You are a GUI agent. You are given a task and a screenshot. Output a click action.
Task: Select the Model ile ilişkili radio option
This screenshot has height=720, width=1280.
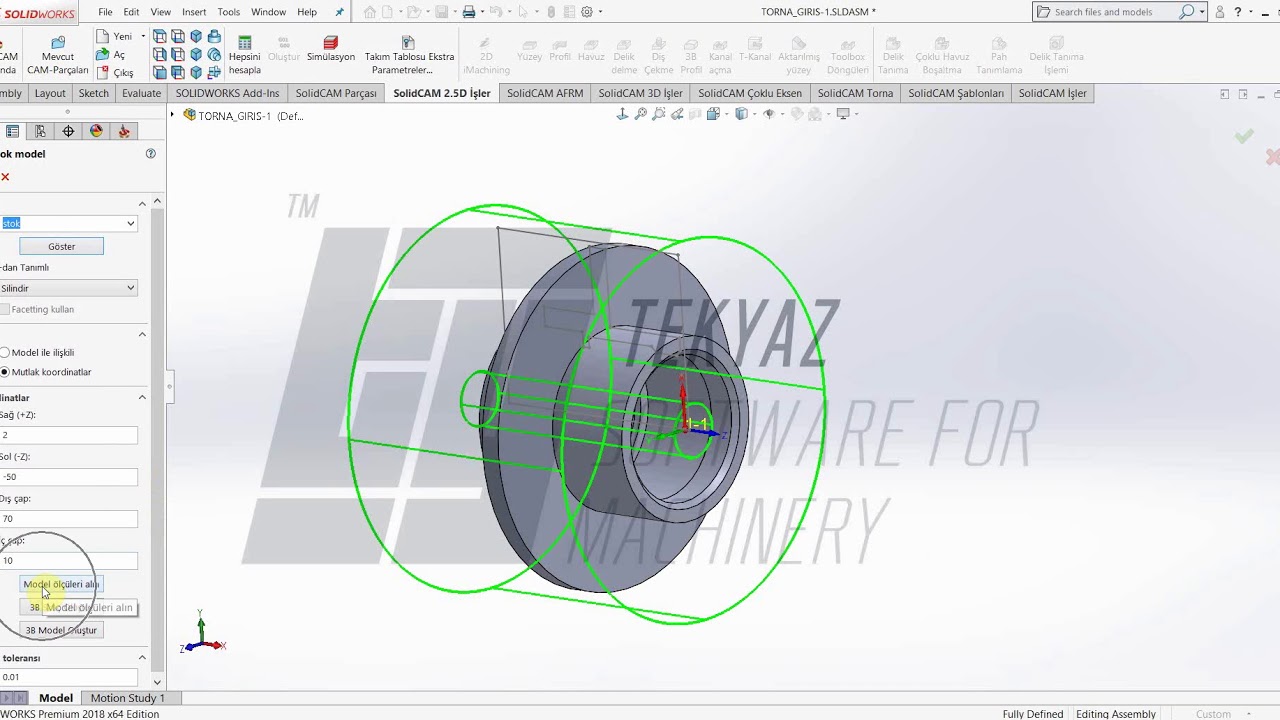pos(5,353)
